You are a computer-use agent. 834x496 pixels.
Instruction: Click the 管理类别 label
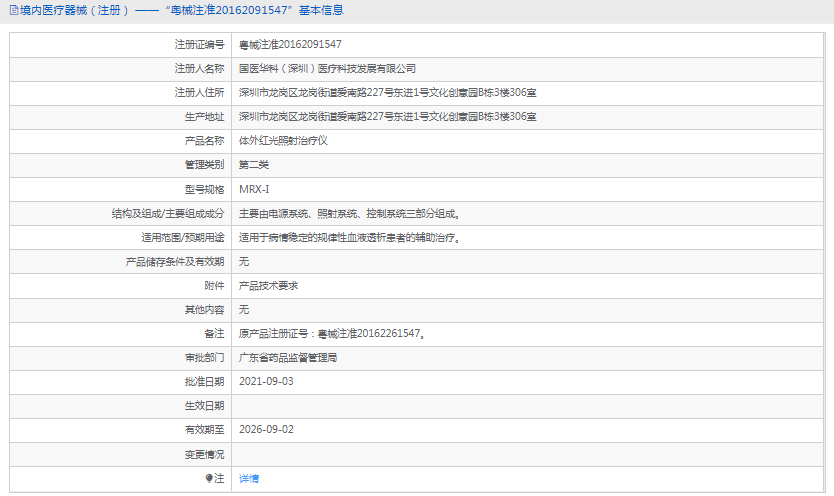tap(204, 165)
